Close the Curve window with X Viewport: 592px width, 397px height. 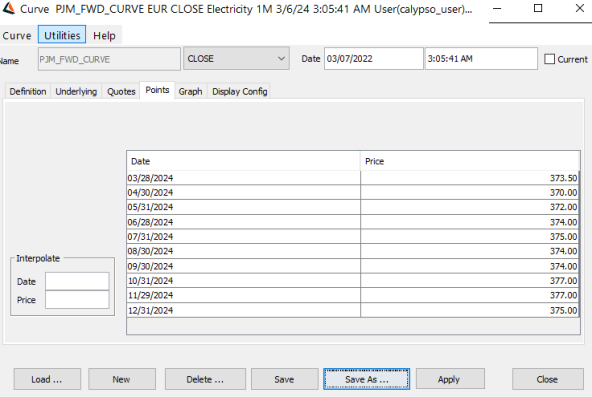pos(580,8)
